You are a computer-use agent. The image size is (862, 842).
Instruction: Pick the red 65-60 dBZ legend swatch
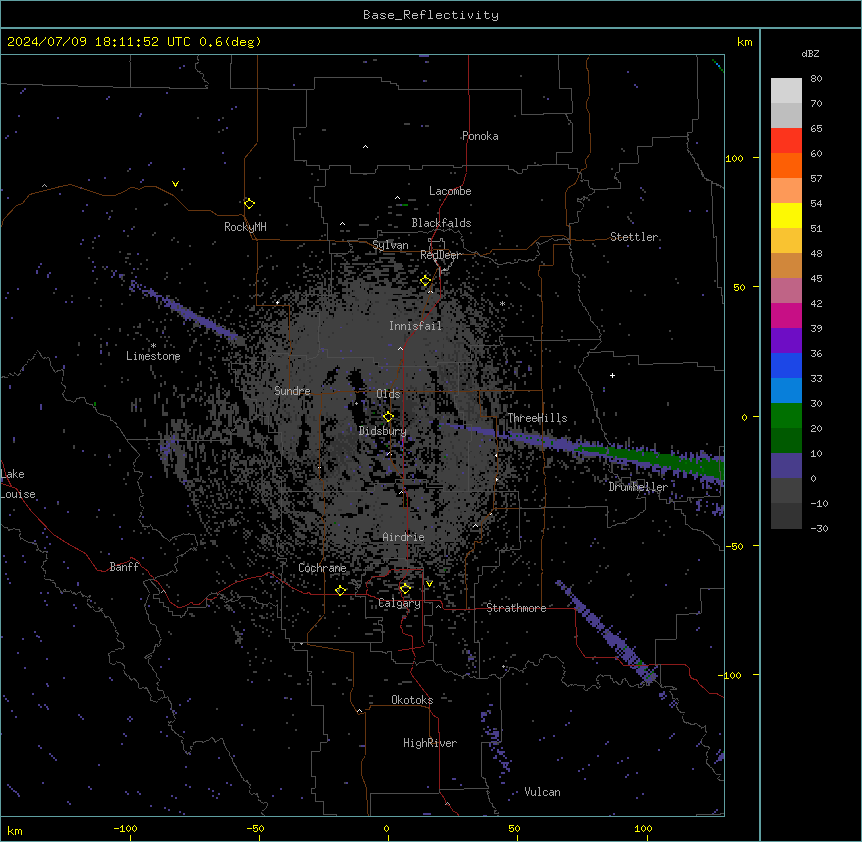[786, 141]
